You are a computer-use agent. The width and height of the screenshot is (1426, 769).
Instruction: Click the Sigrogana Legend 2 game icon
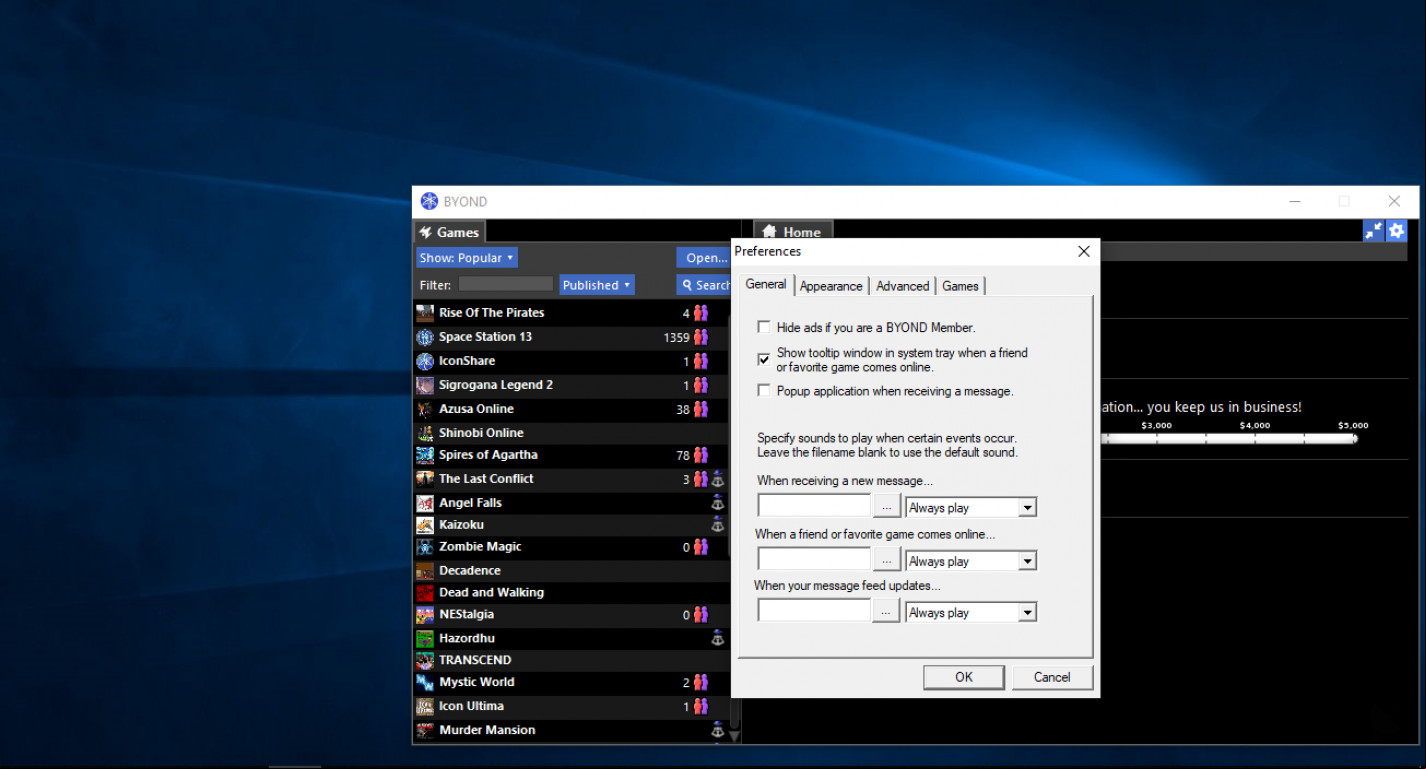click(x=425, y=385)
